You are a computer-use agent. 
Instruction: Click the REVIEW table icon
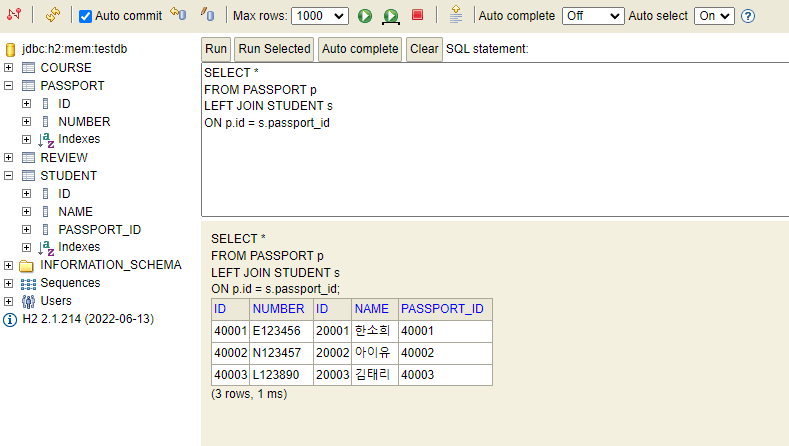(28, 158)
